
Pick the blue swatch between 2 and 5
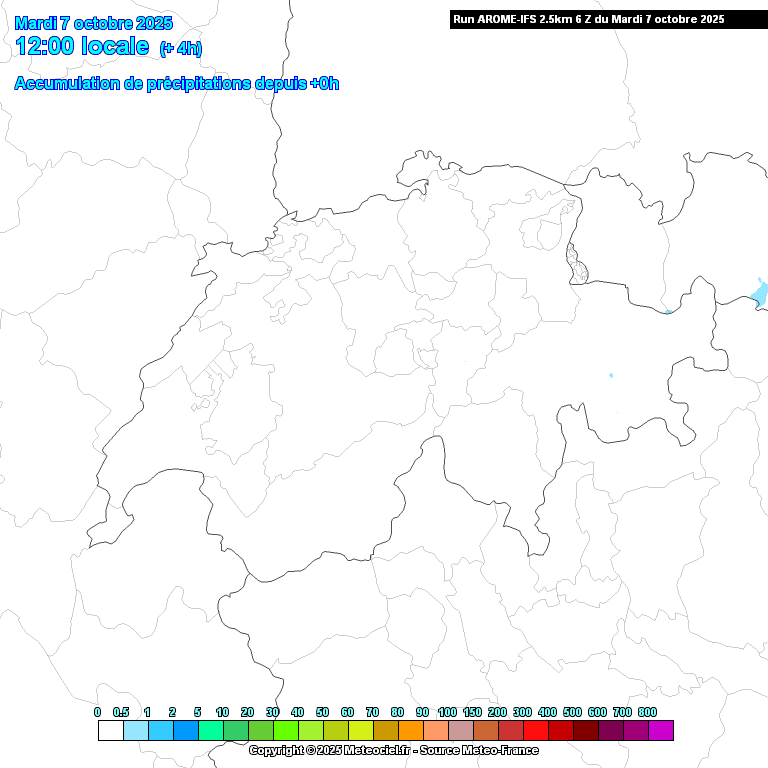185,731
